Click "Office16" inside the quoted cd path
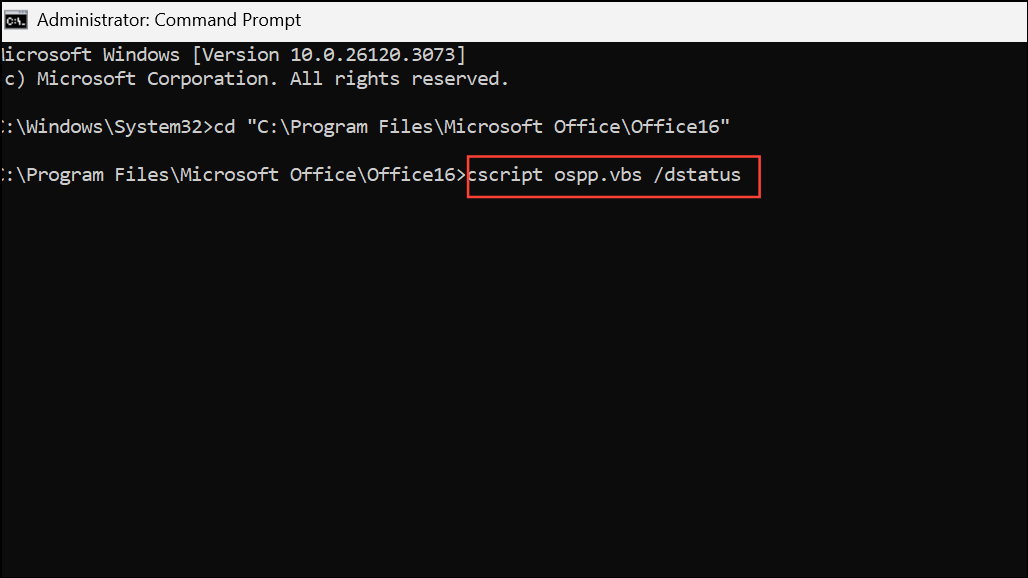This screenshot has width=1028, height=578. click(x=682, y=126)
